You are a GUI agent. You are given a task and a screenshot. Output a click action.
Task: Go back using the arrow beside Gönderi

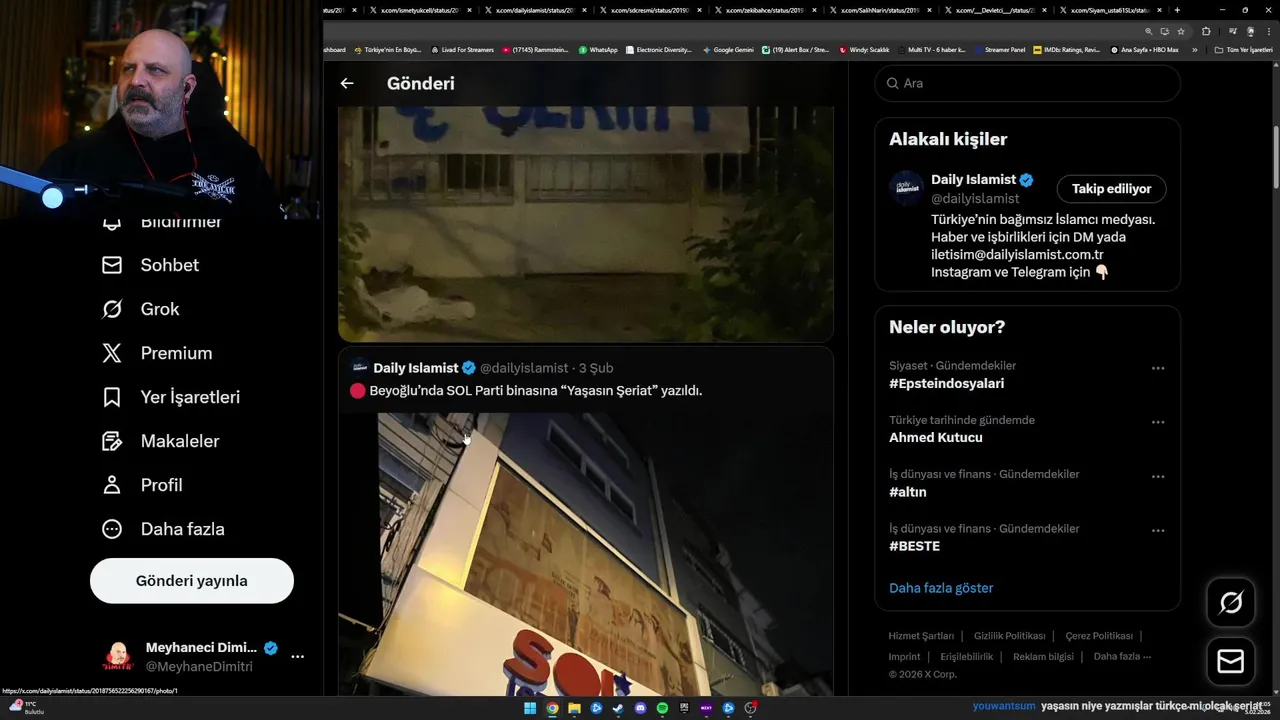coord(347,83)
